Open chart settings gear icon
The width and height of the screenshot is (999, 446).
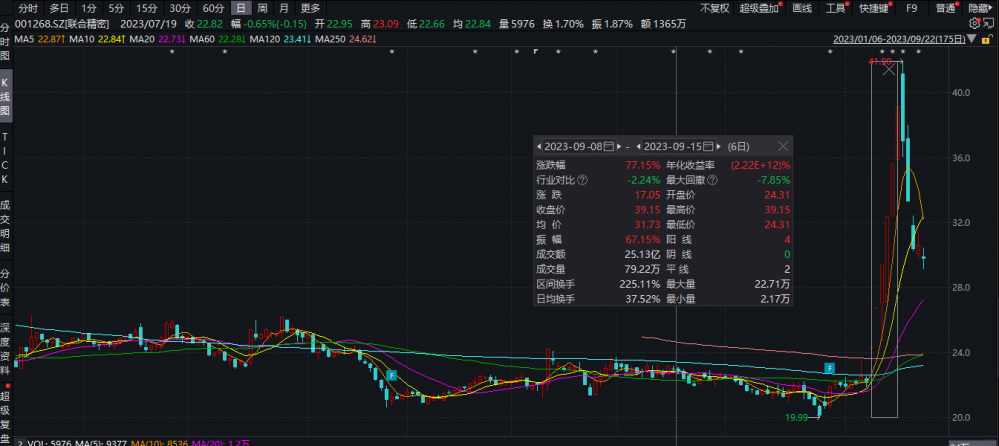[x=974, y=24]
